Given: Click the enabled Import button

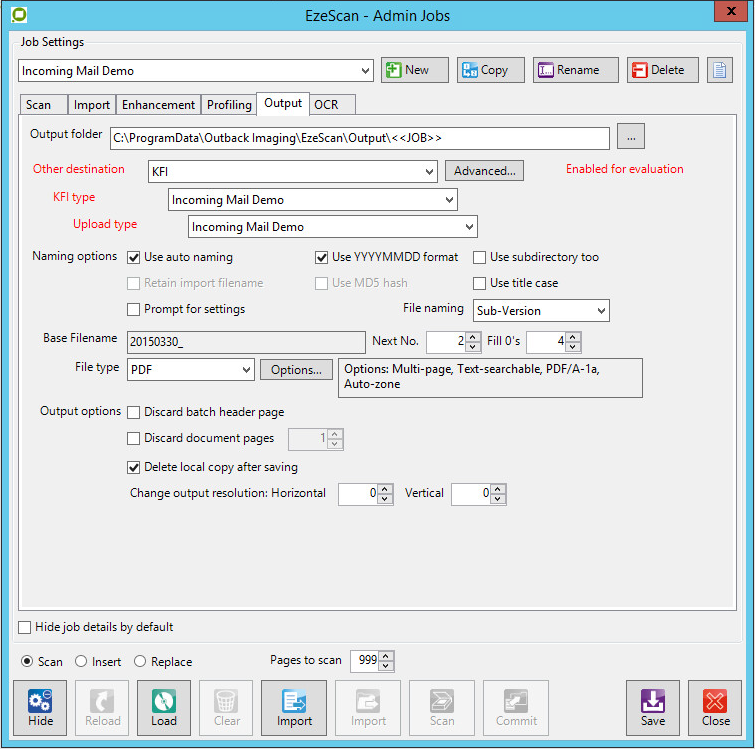Looking at the screenshot, I should tap(294, 707).
